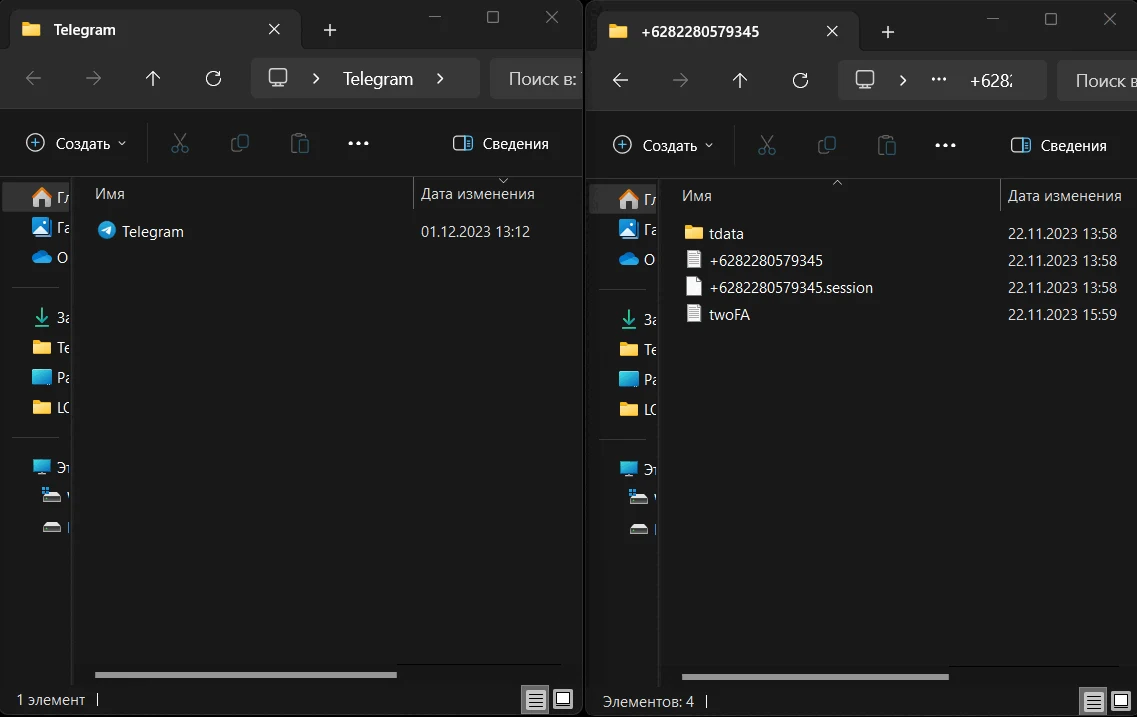Image resolution: width=1137 pixels, height=717 pixels.
Task: Close the +6282280579345 tab
Action: (x=832, y=32)
